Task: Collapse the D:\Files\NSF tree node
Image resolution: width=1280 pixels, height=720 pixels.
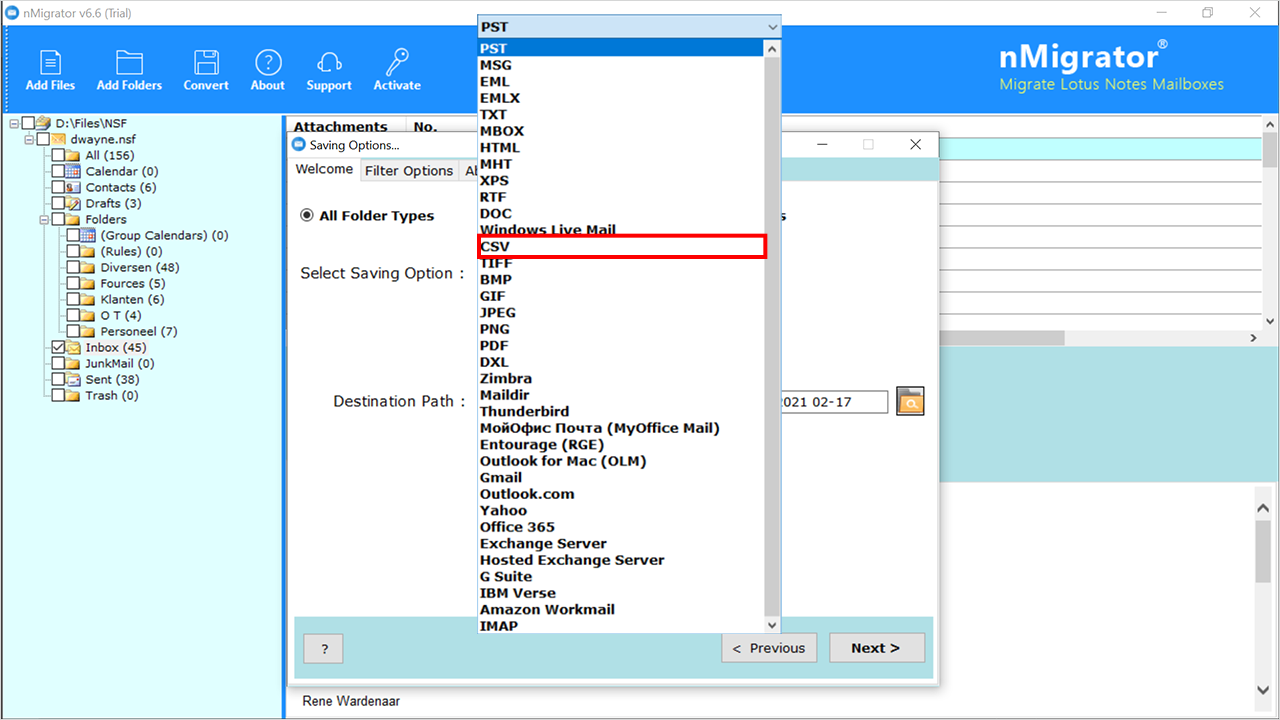Action: (14, 123)
